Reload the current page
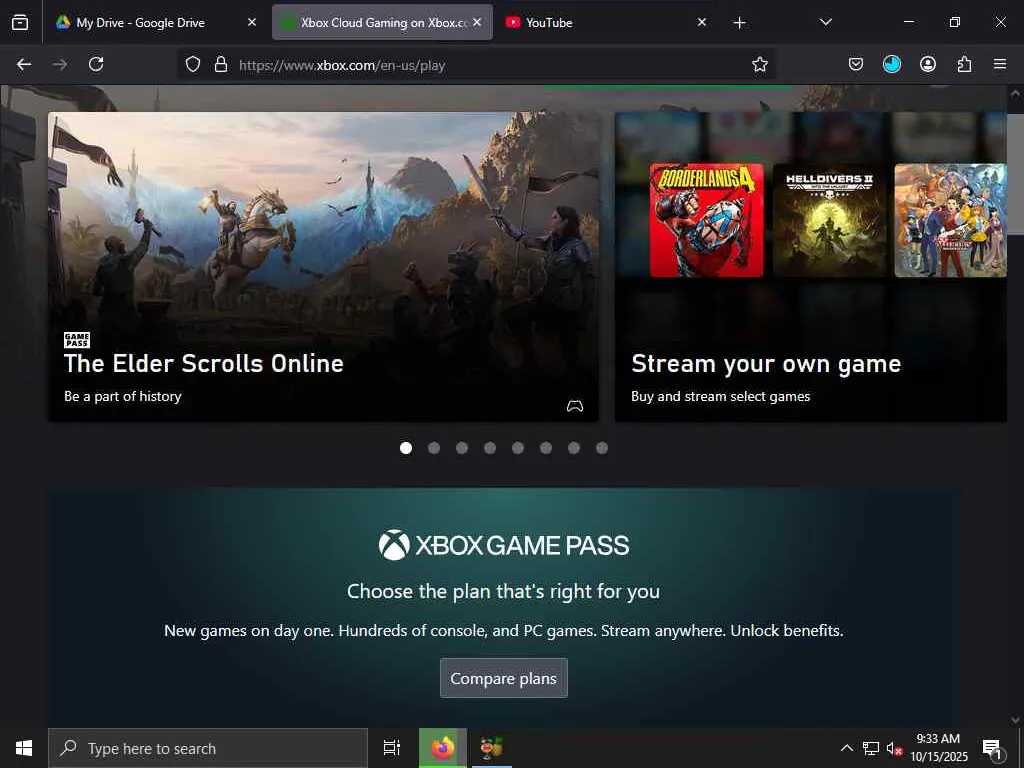The image size is (1024, 768). coord(96,64)
